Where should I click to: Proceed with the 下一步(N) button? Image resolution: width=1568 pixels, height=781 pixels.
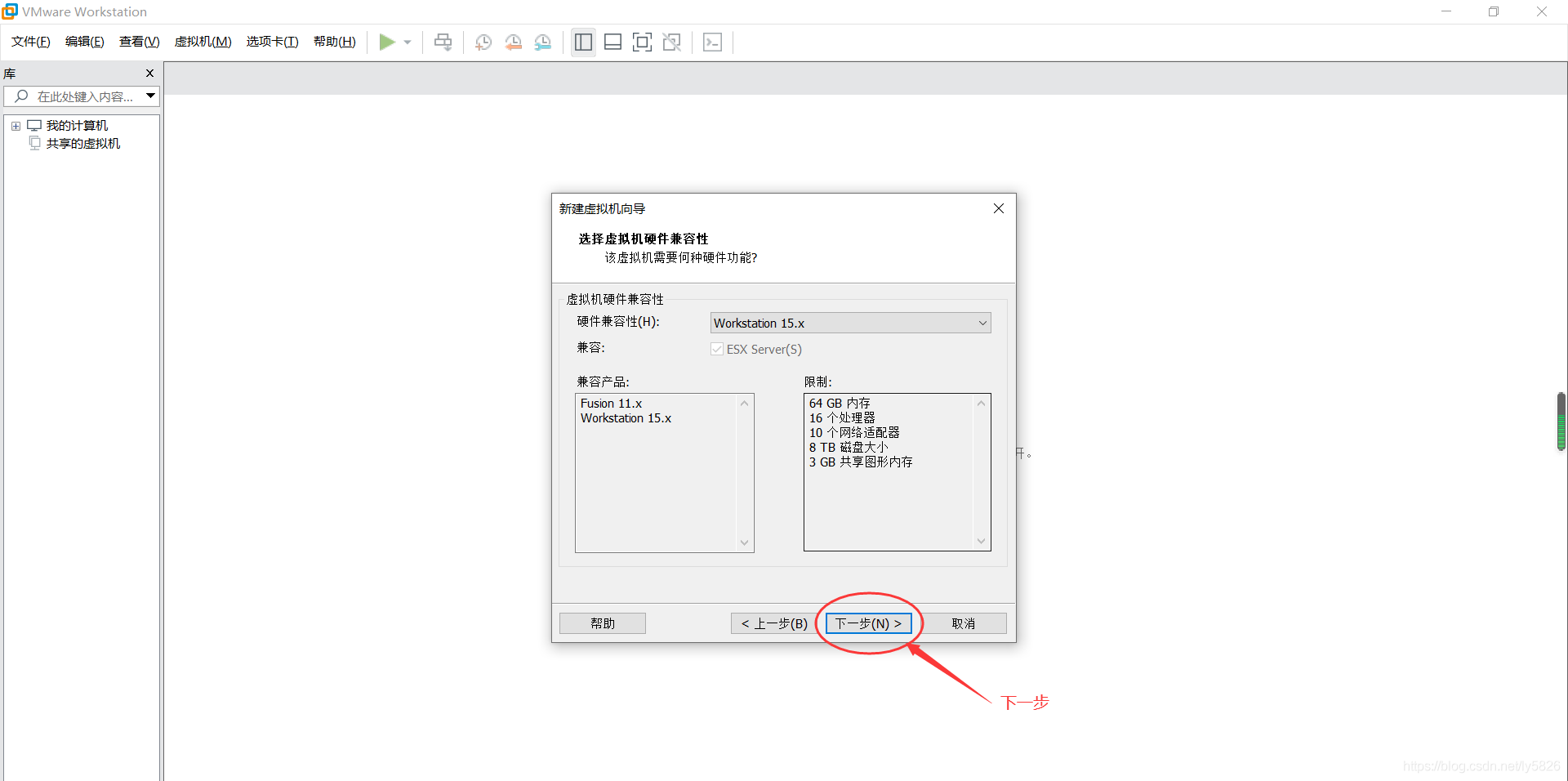pyautogui.click(x=868, y=623)
